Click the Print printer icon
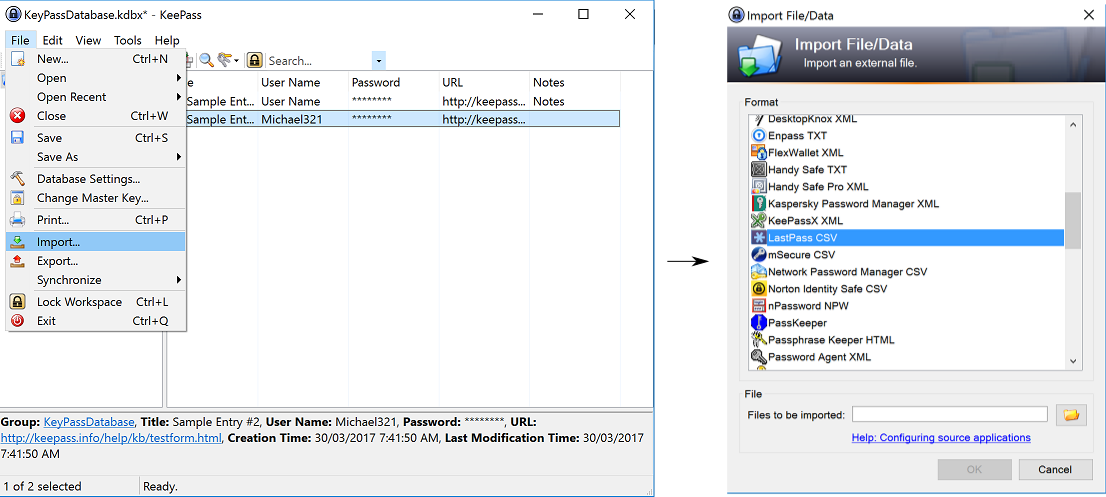Viewport: 1106px width, 497px height. coord(18,220)
